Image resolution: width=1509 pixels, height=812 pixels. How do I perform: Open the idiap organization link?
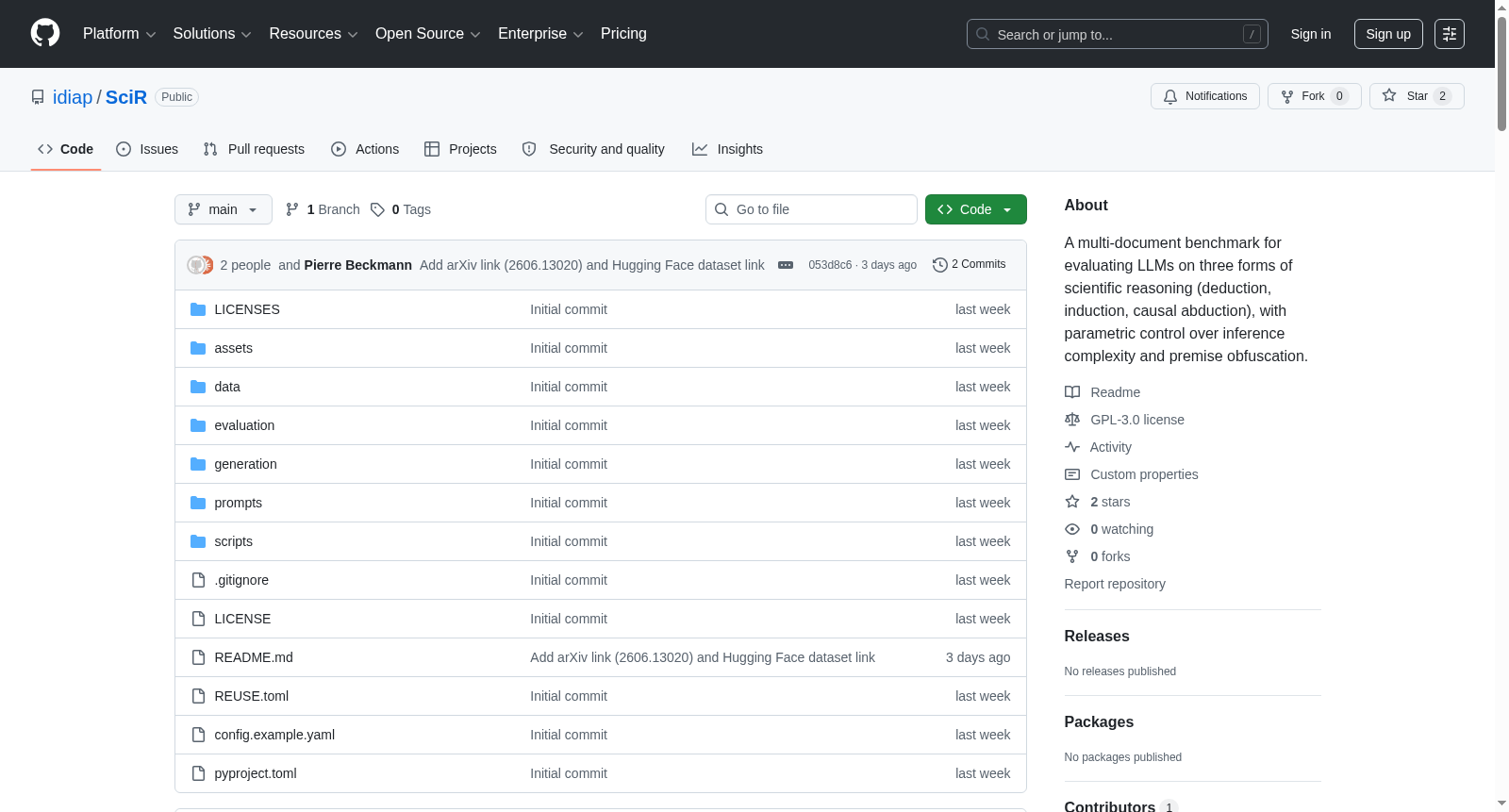click(73, 97)
